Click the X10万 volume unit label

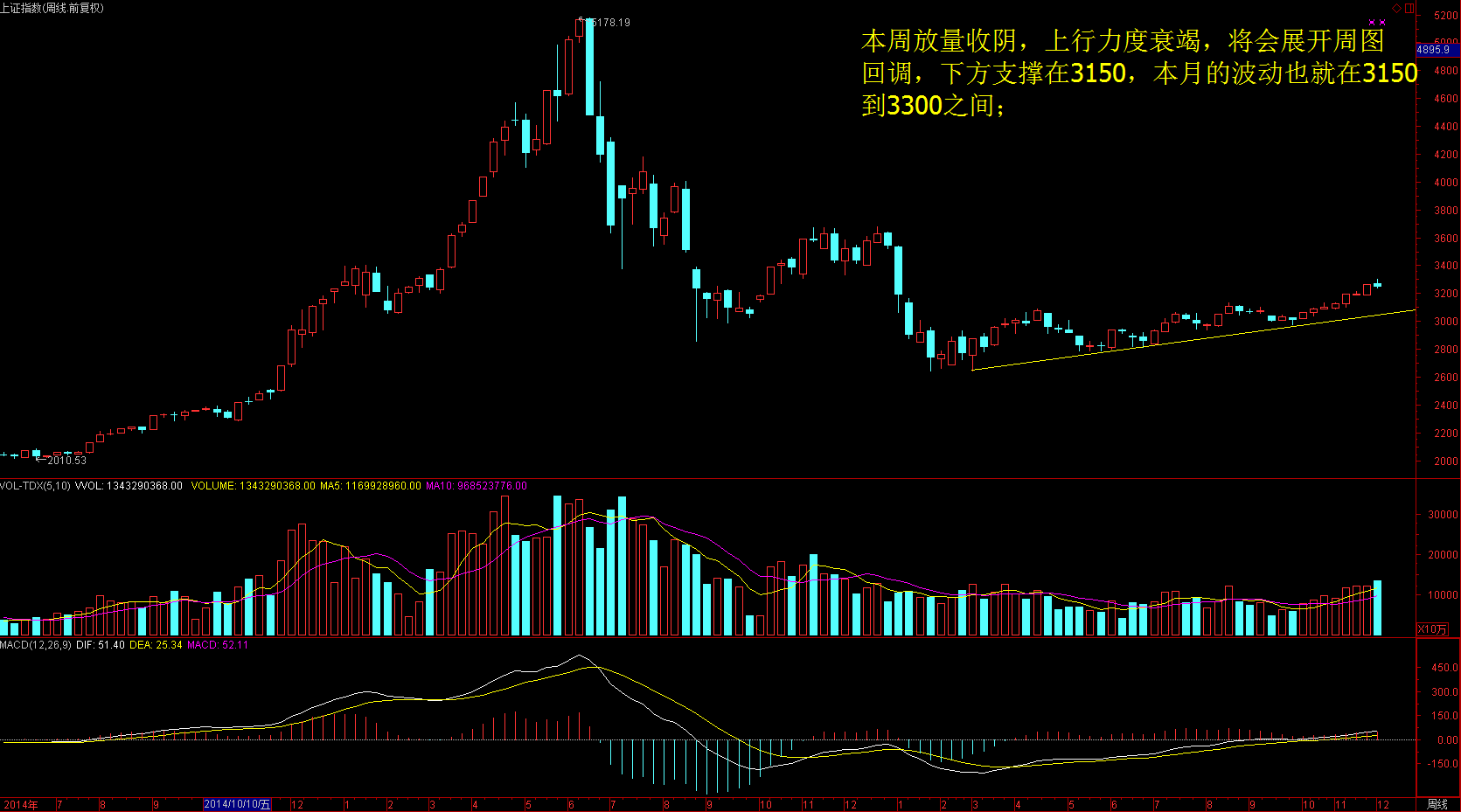[1432, 629]
